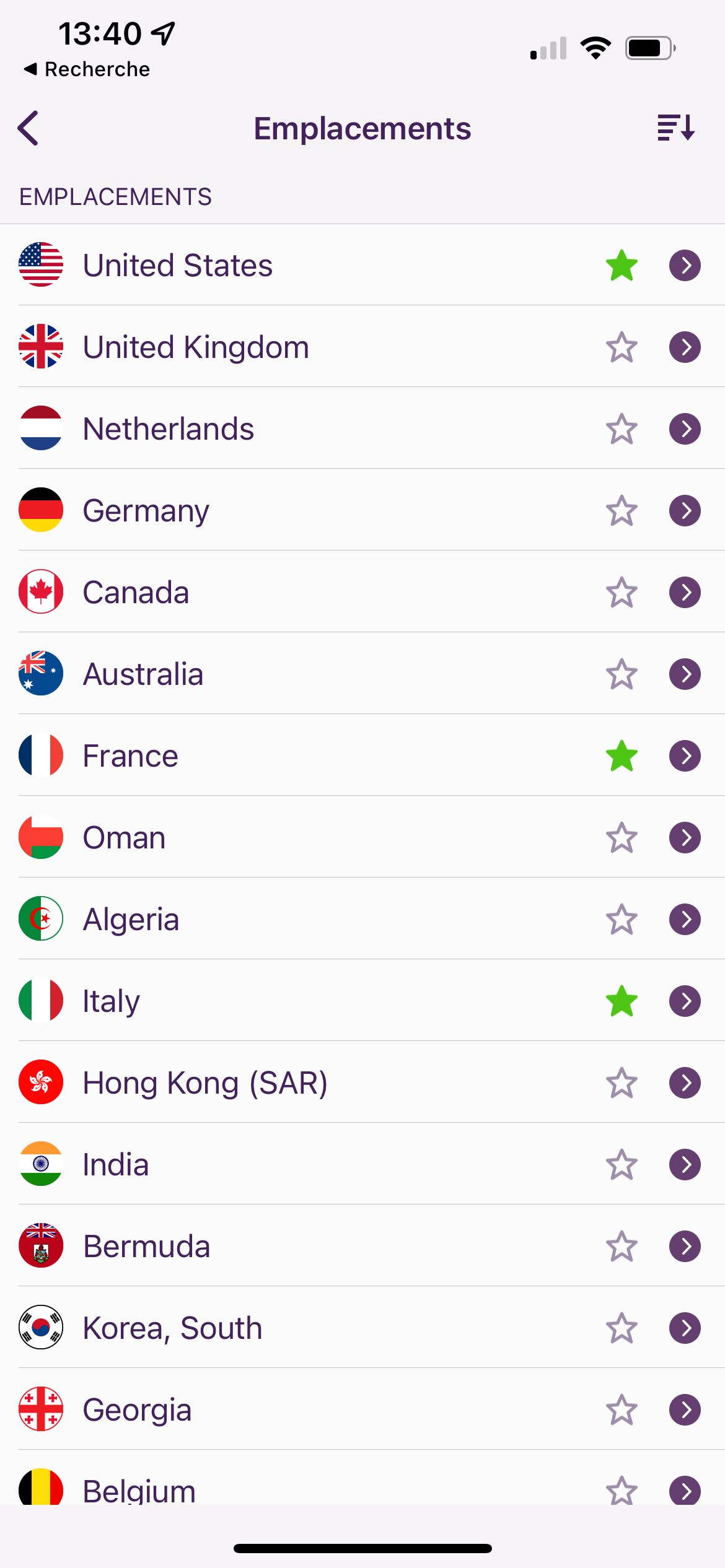Expand Italy locations arrow
Screen dimensions: 725x1568
coord(685,1001)
